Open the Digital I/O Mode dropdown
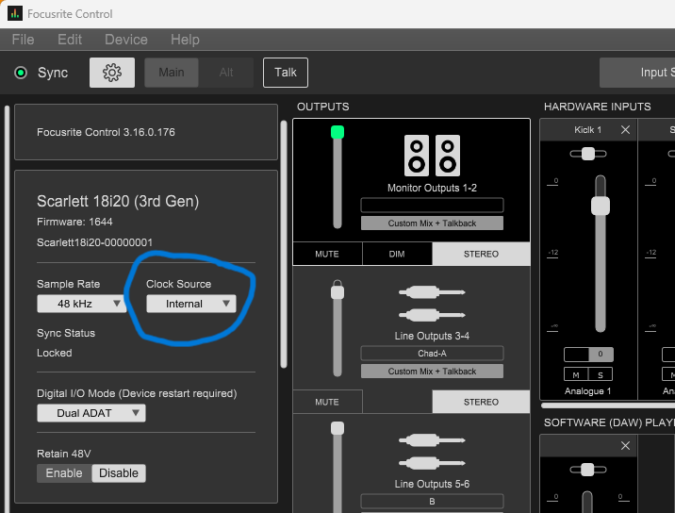This screenshot has width=675, height=513. tap(91, 413)
